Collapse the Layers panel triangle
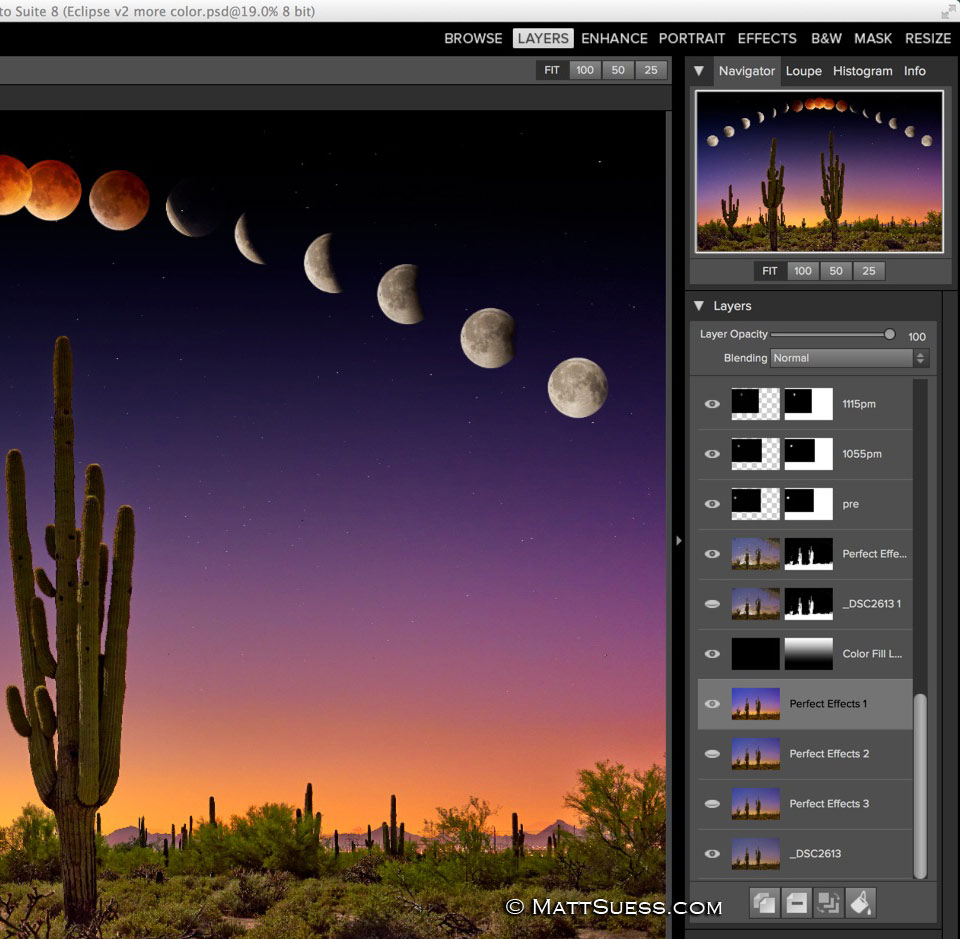The width and height of the screenshot is (960, 939). [x=699, y=305]
